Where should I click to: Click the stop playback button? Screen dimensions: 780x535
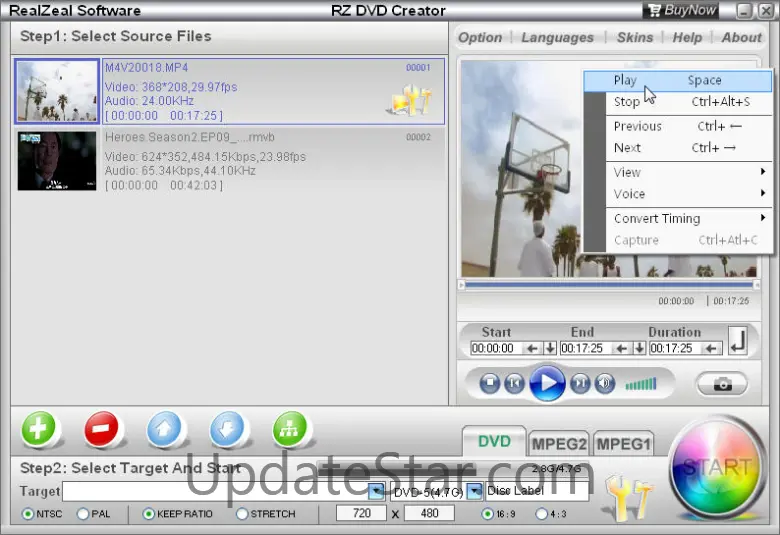pyautogui.click(x=490, y=383)
